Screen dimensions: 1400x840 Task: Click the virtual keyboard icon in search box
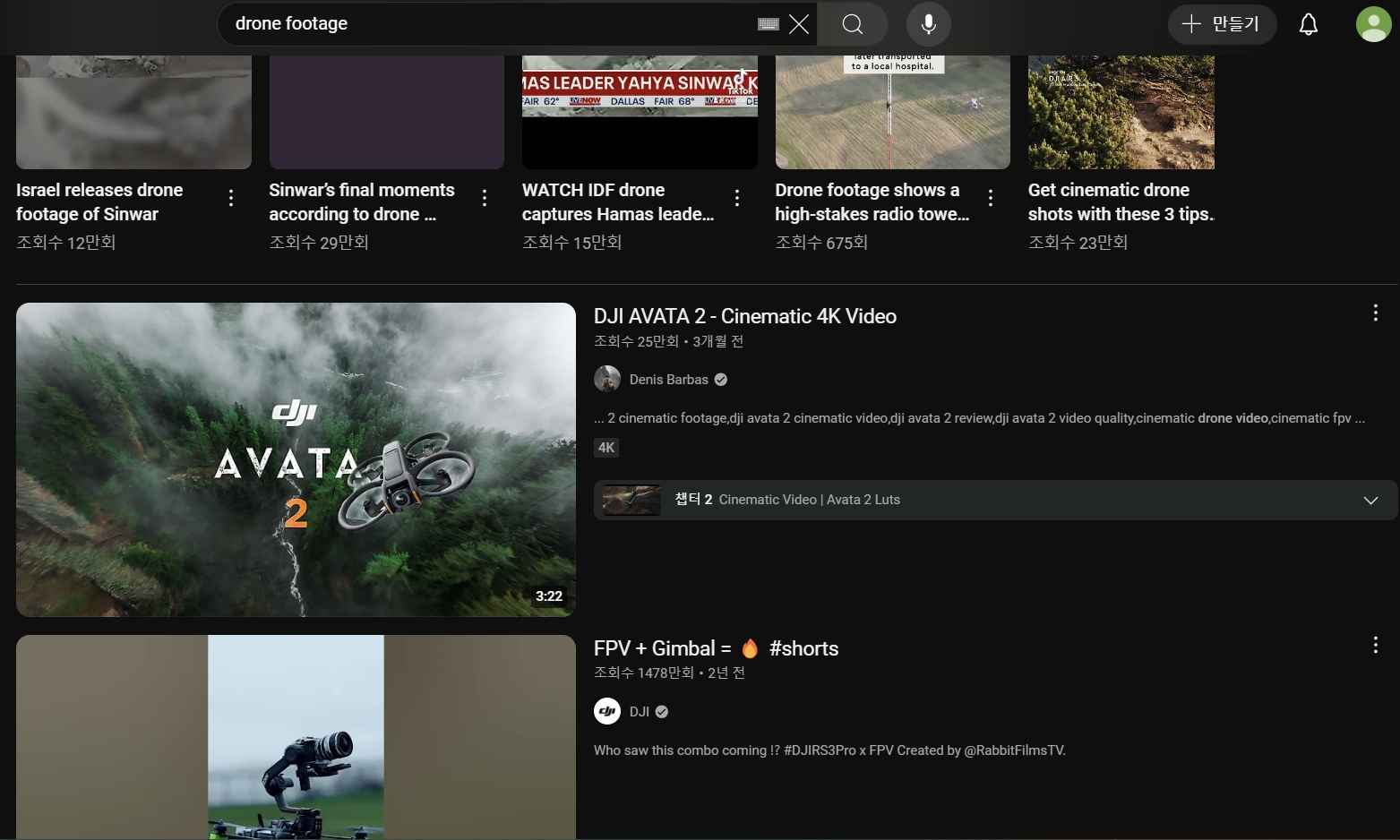pyautogui.click(x=768, y=24)
